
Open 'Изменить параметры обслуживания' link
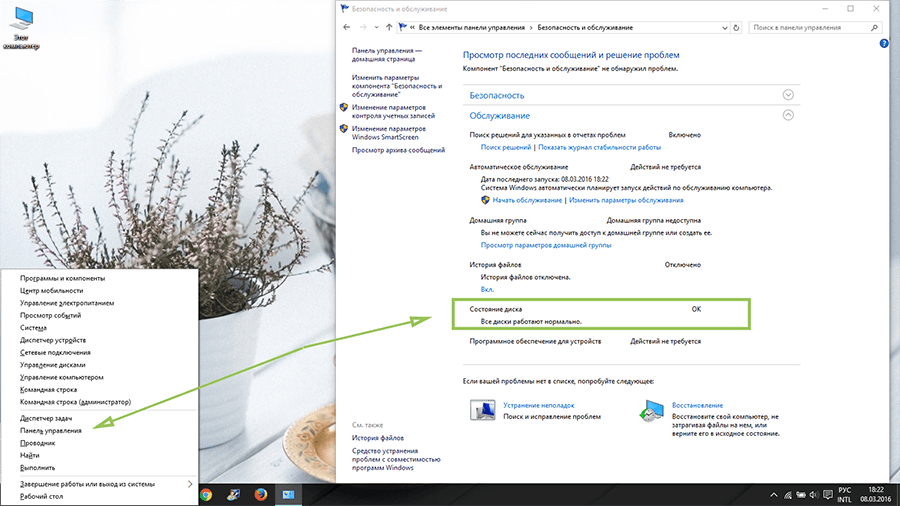626,200
